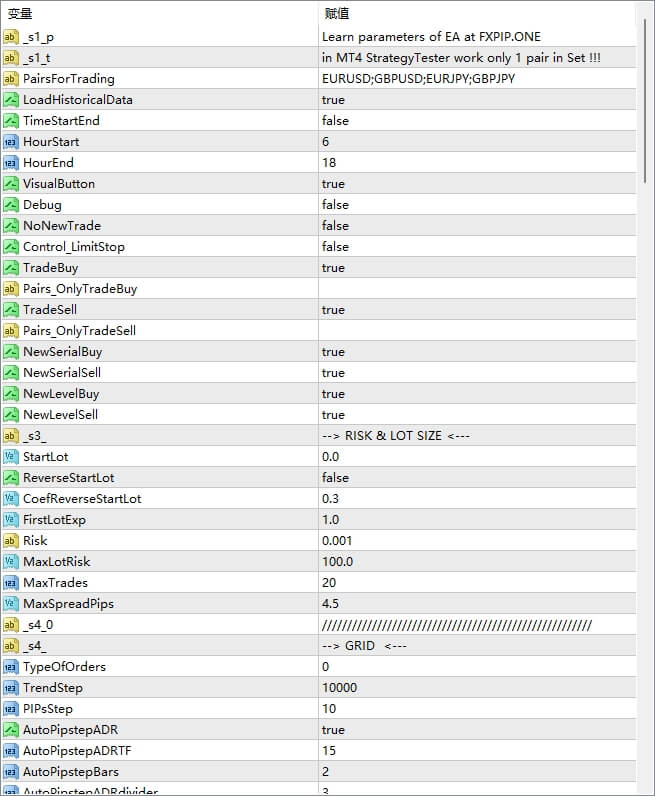The width and height of the screenshot is (655, 796).
Task: Edit the StartLot value 0.0
Action: click(x=331, y=457)
